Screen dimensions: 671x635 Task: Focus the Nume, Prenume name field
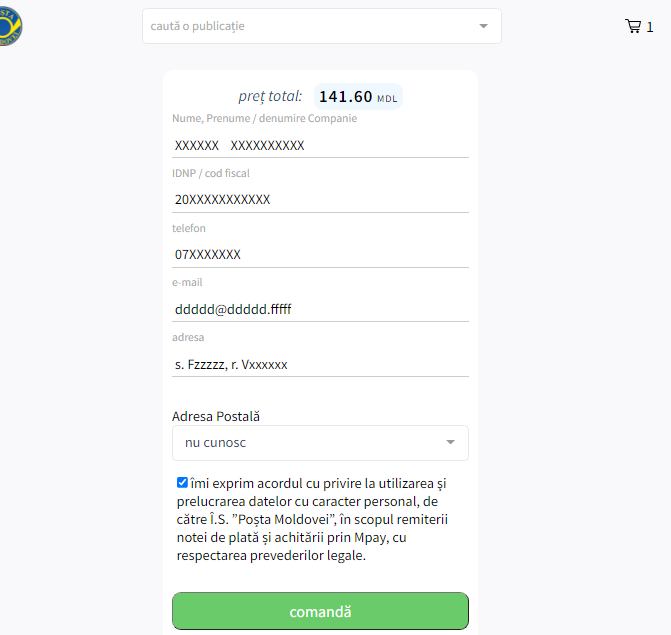point(320,145)
